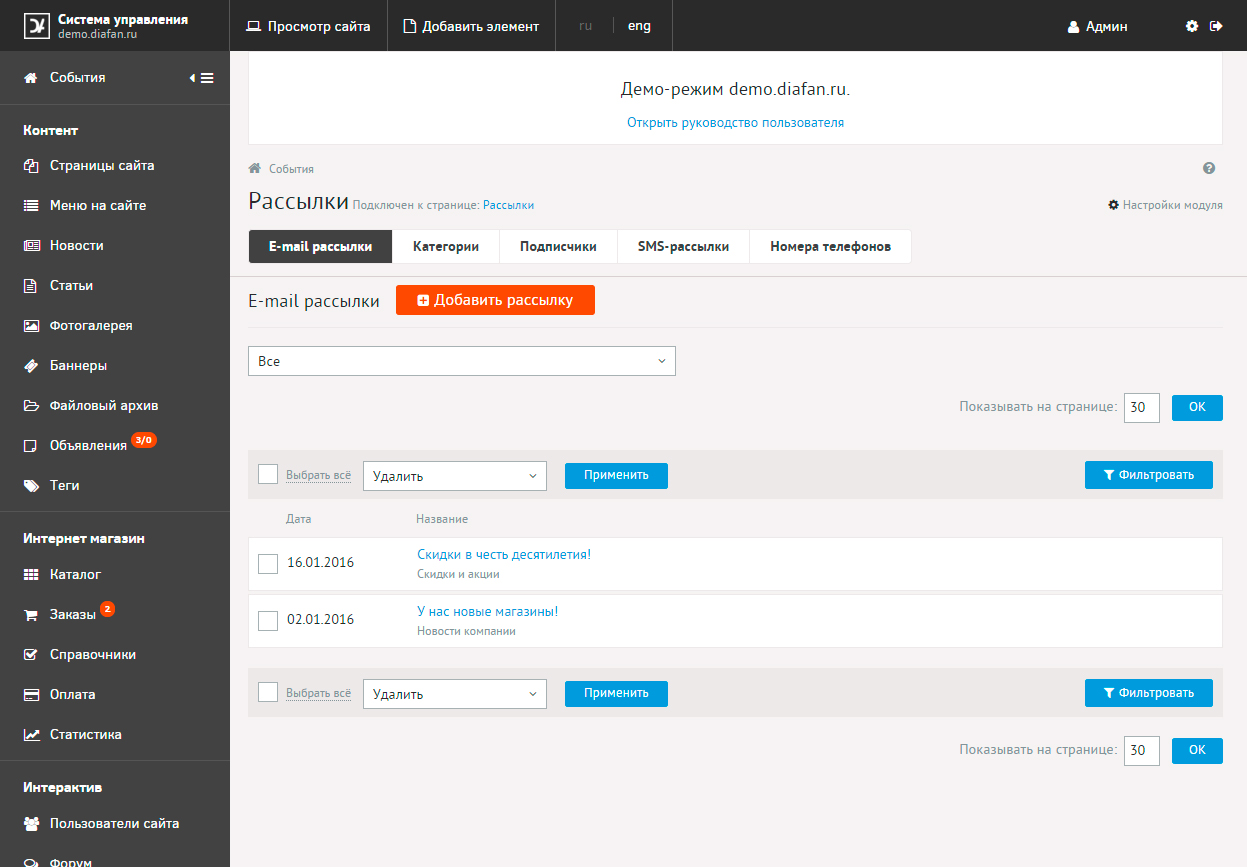The height and width of the screenshot is (867, 1247).
Task: Follow the Рассылки page link in heading
Action: pyautogui.click(x=508, y=205)
